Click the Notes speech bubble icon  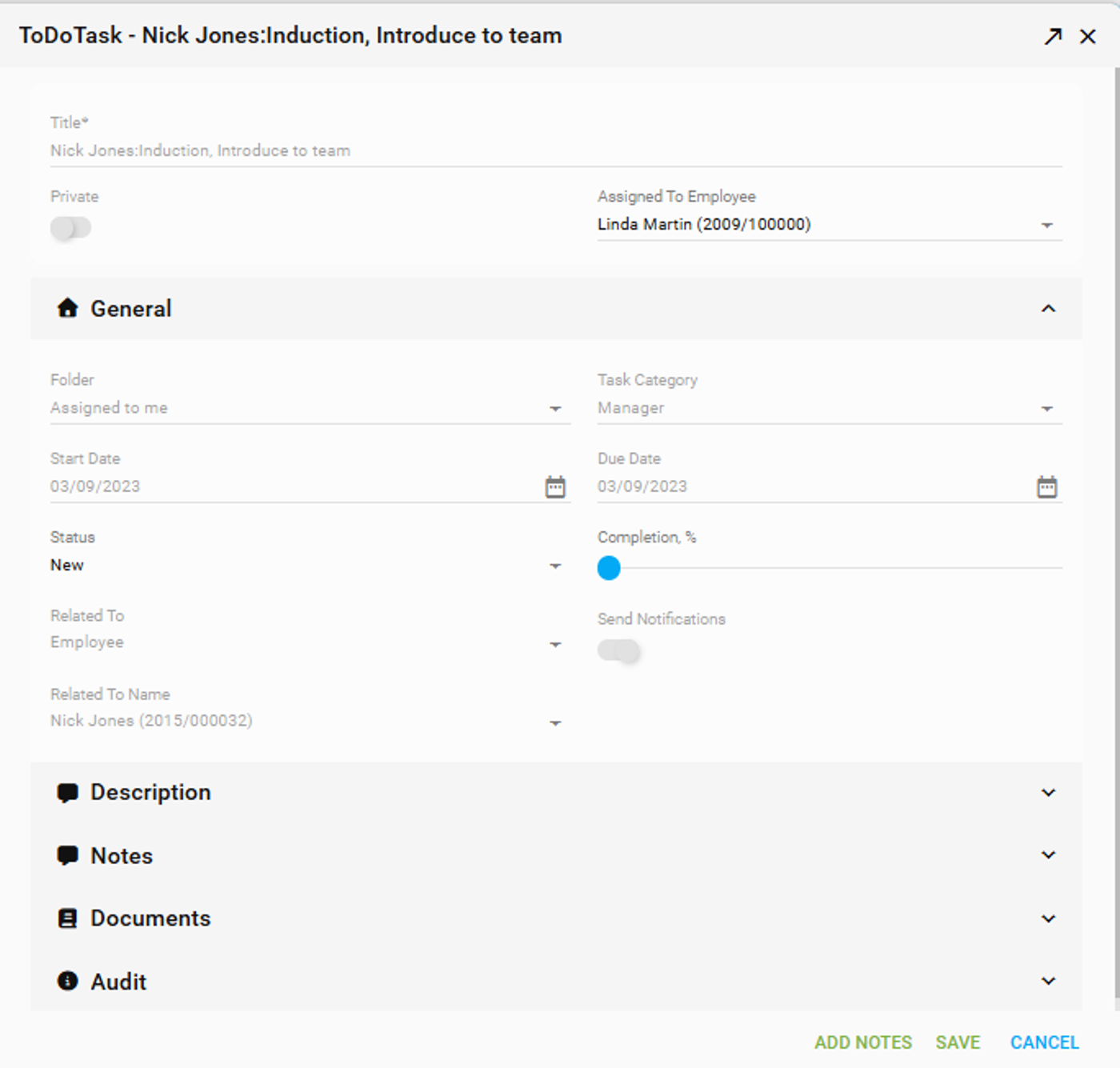(68, 855)
